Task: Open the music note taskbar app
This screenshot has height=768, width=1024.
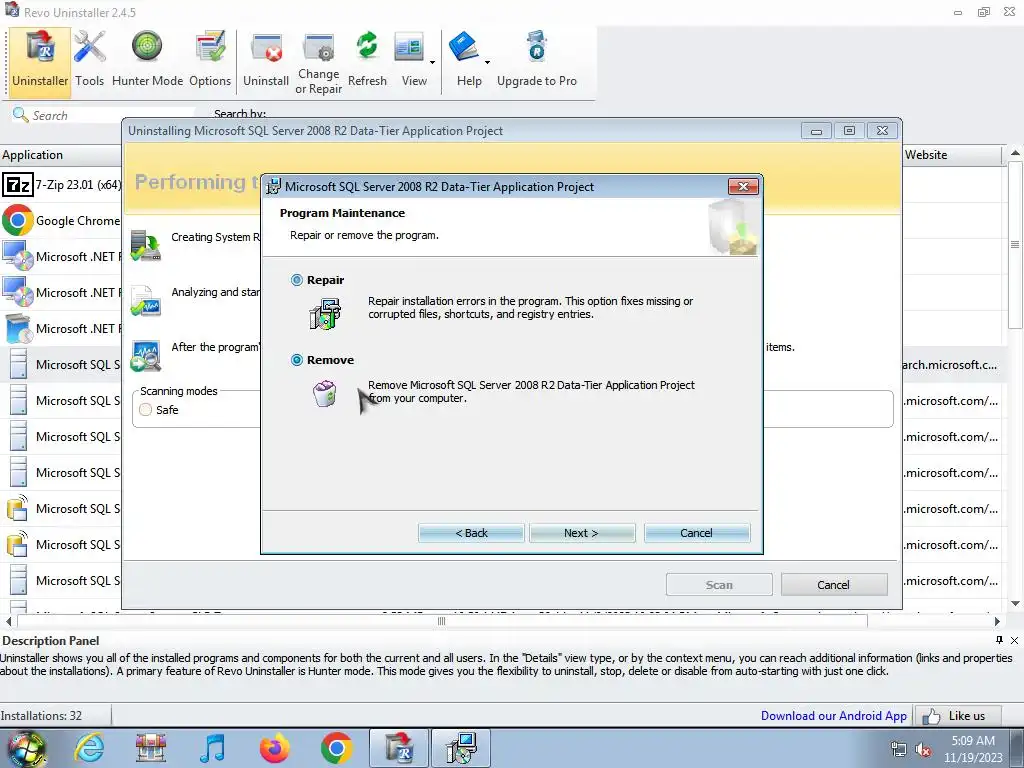Action: 212,748
